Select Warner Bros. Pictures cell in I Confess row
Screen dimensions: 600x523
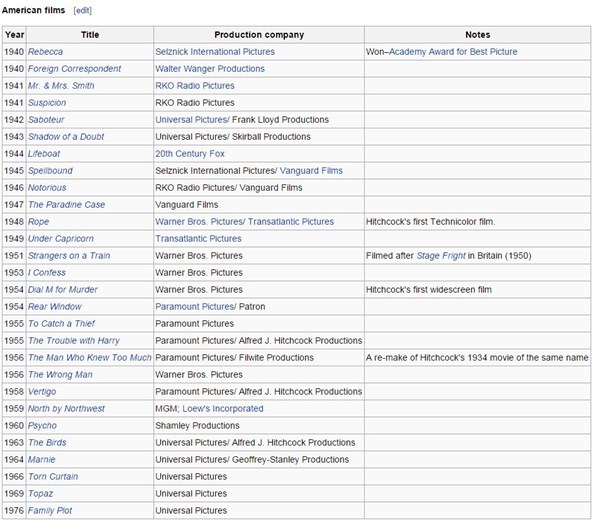(x=259, y=272)
